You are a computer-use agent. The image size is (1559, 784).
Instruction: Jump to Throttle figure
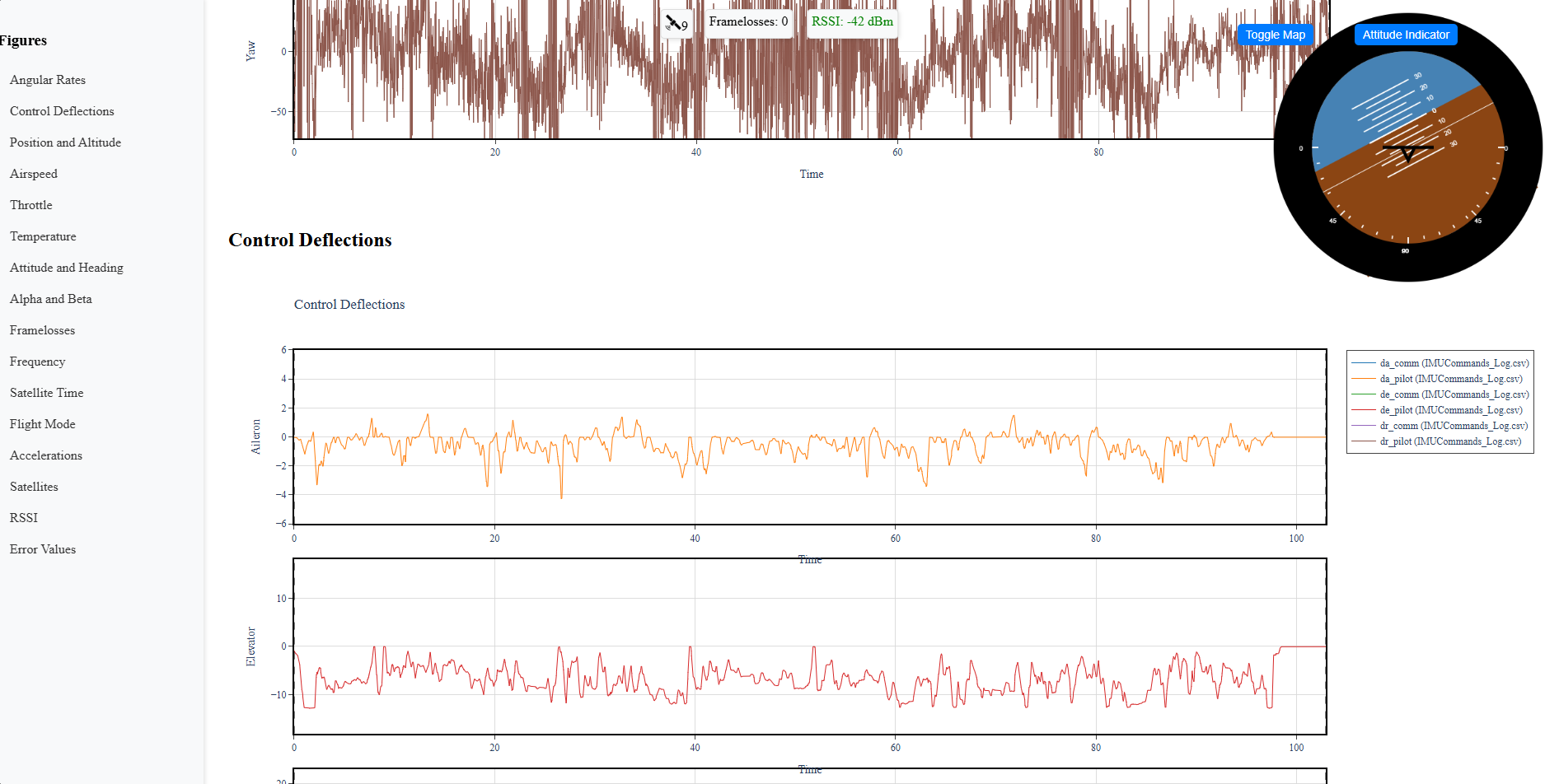pyautogui.click(x=31, y=205)
